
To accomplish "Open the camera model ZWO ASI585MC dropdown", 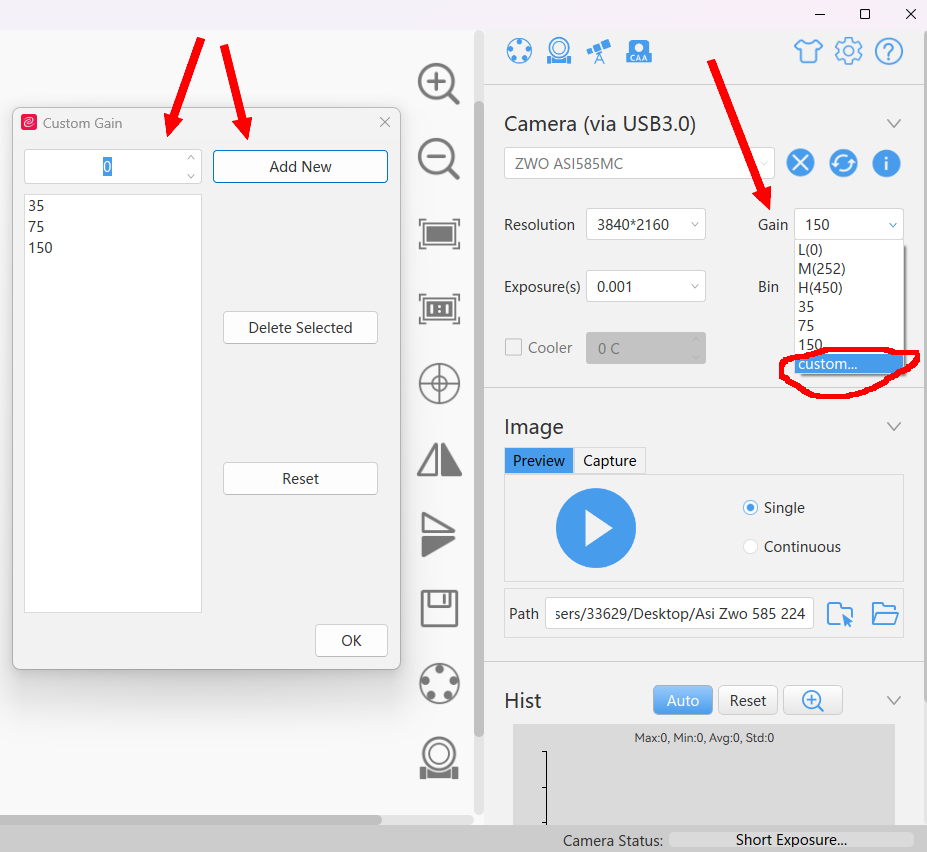I will pos(639,163).
